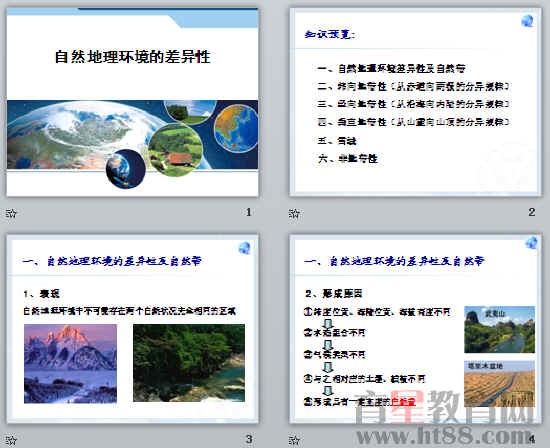Click the globe logo on slide 2
The width and height of the screenshot is (550, 448).
click(x=527, y=21)
